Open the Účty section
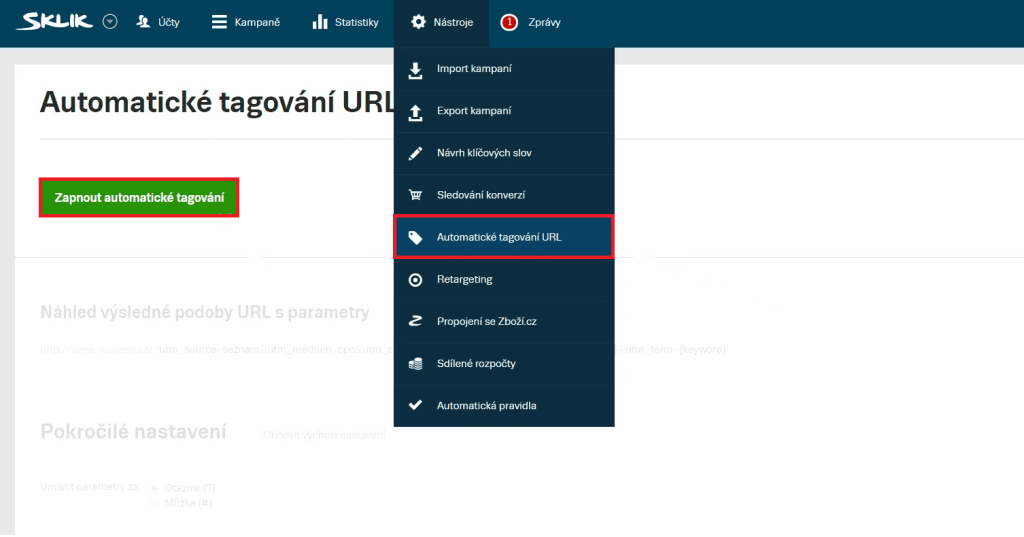Viewport: 1024px width, 537px height. (x=157, y=22)
